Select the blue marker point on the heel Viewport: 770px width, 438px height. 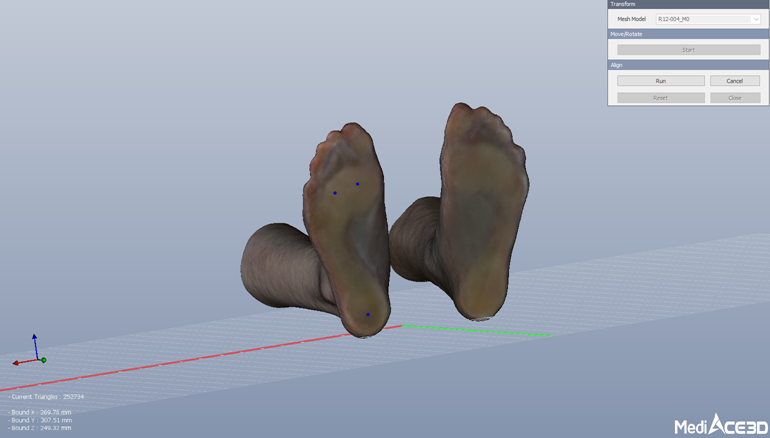(368, 314)
